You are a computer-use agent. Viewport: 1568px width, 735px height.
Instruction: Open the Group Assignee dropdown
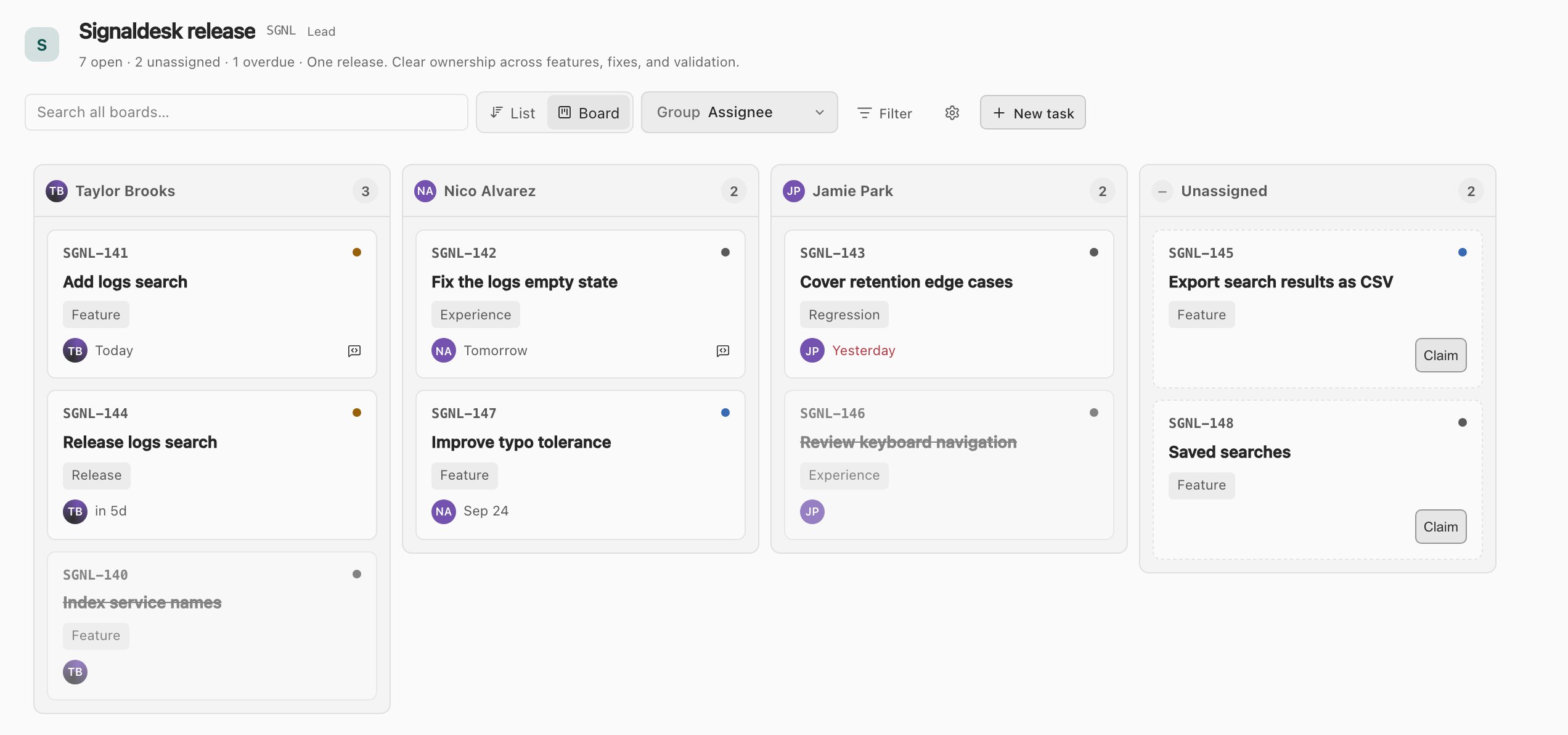[740, 112]
